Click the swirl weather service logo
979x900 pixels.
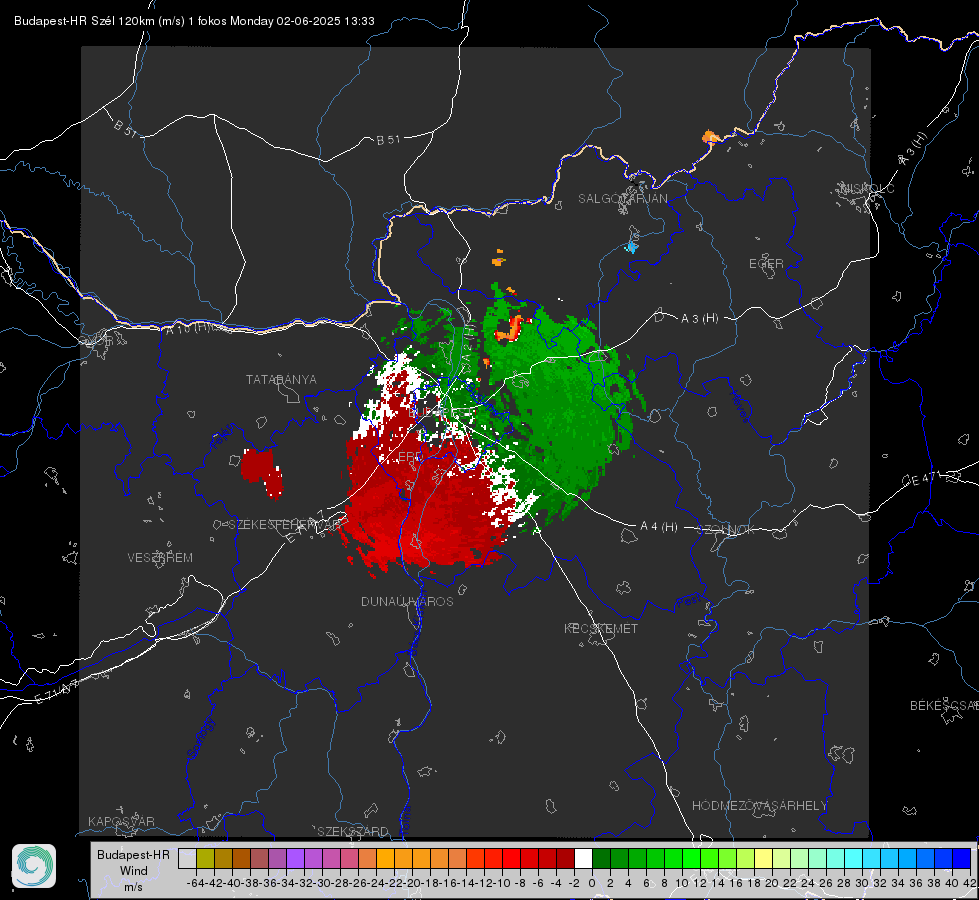pos(34,866)
